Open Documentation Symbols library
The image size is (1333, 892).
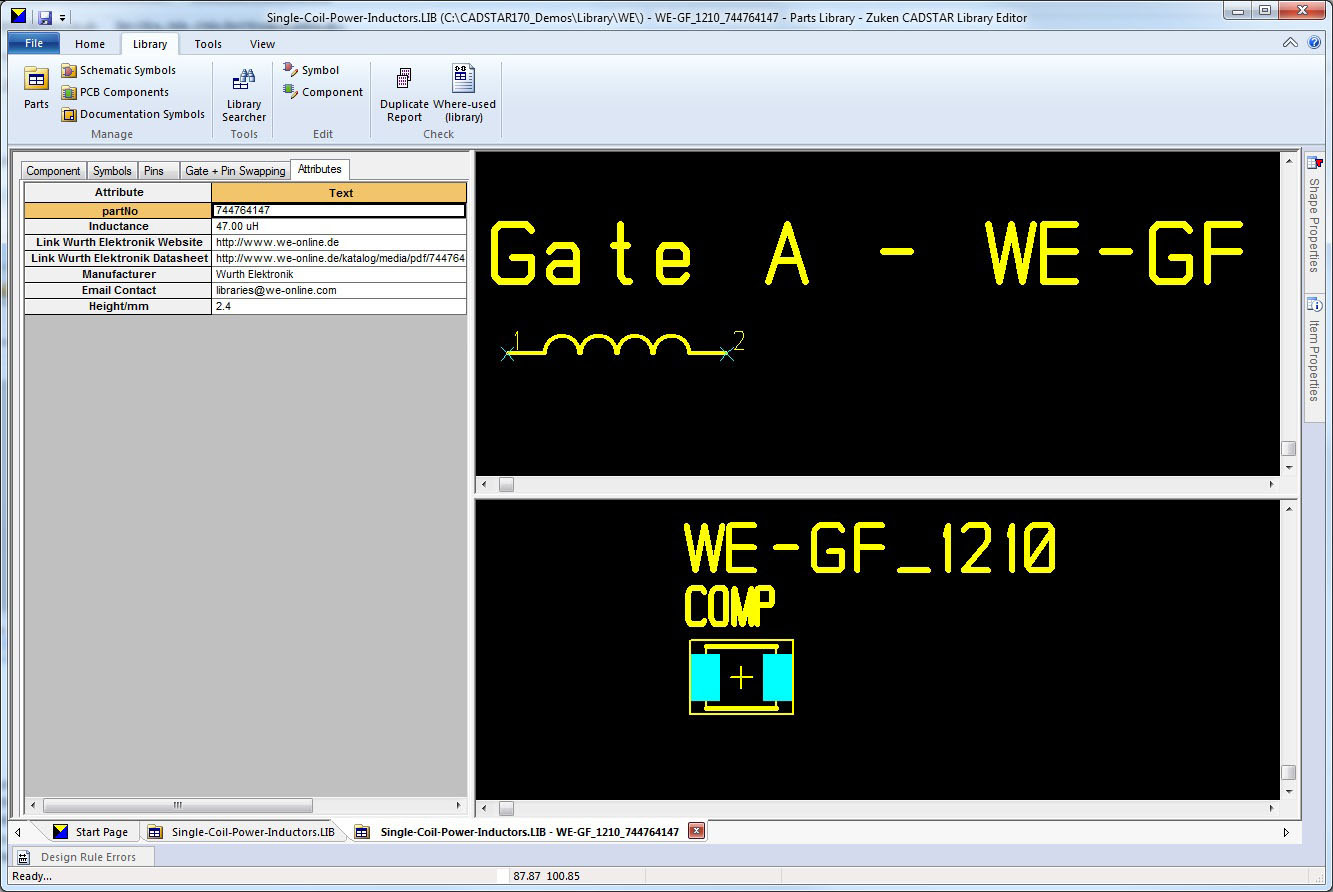(x=133, y=114)
